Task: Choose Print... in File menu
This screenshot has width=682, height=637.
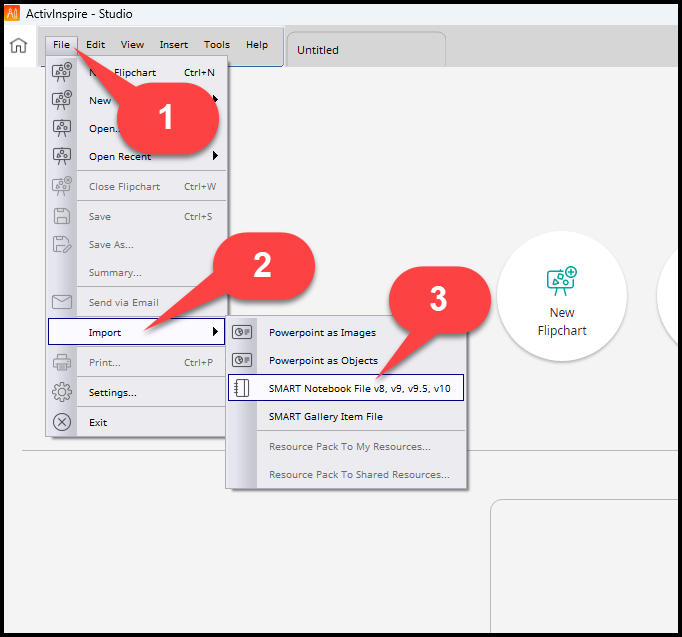Action: click(x=137, y=362)
